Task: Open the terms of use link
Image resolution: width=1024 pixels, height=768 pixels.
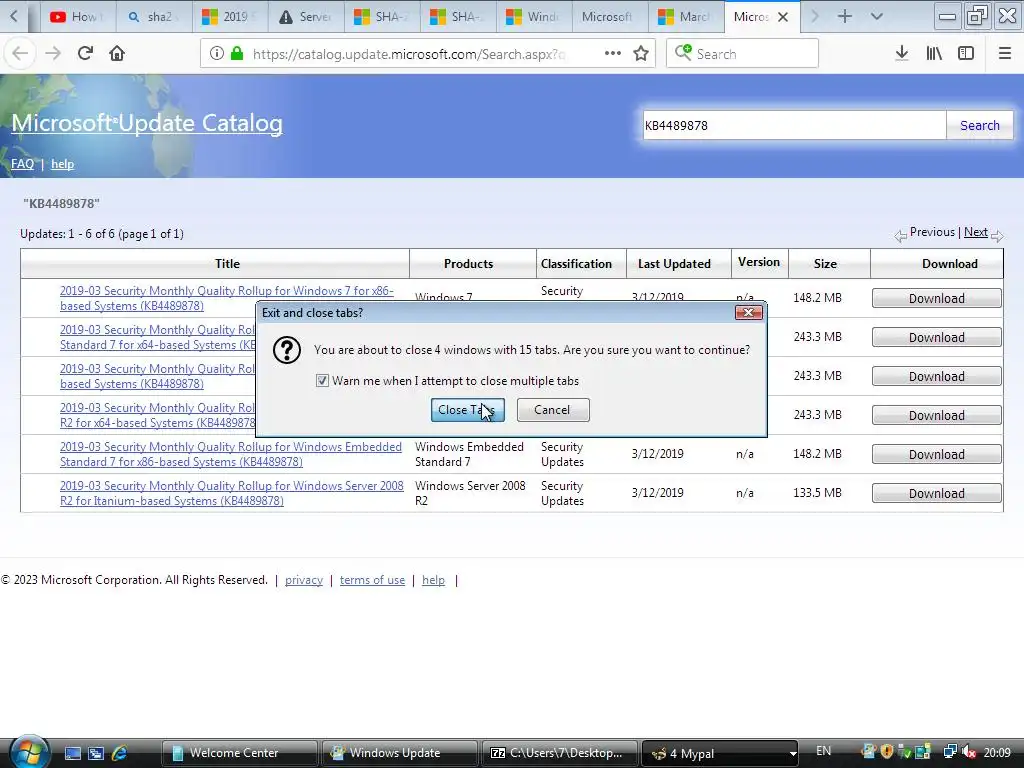Action: [x=372, y=580]
